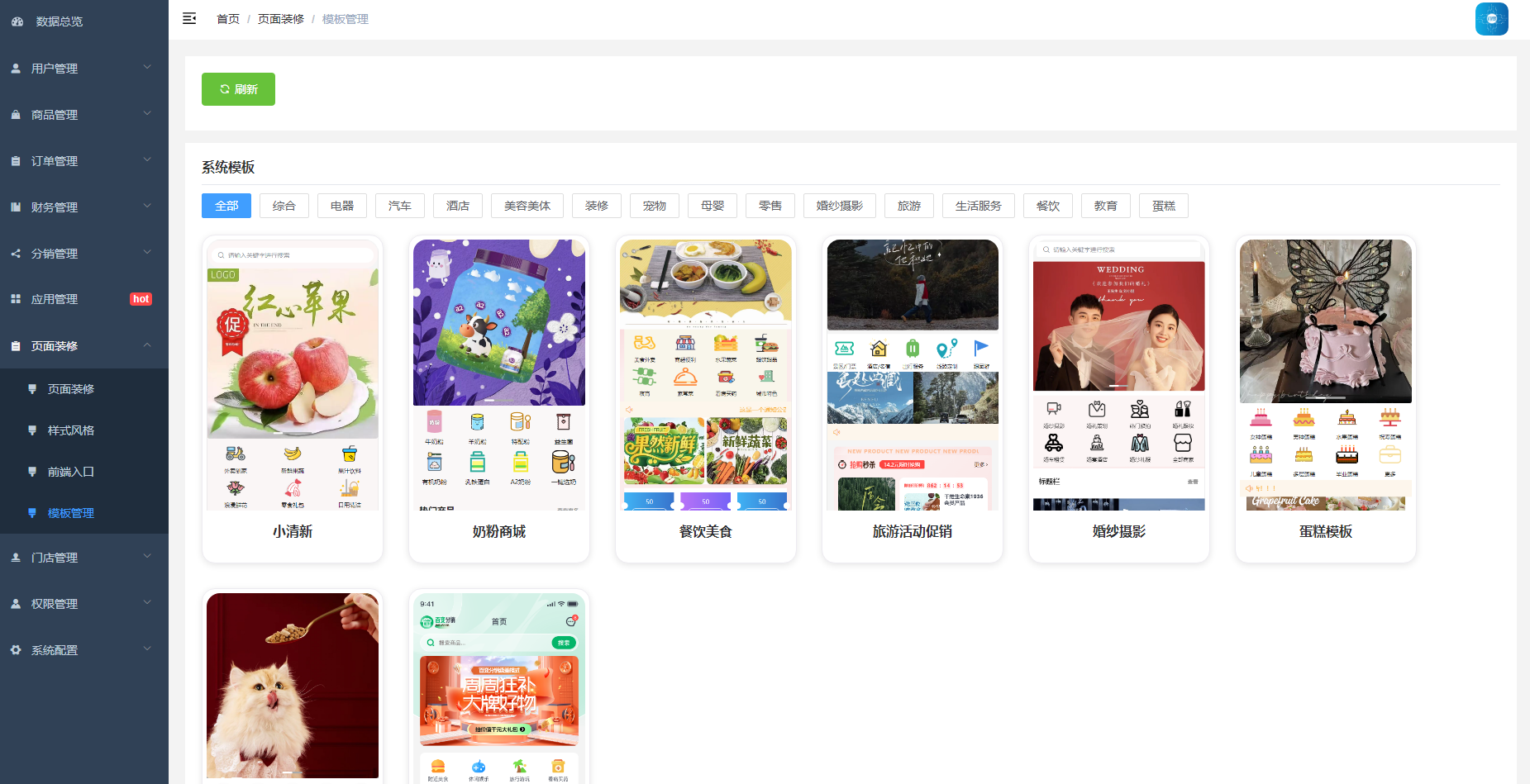Expand the 门店管理 menu chevron
This screenshot has height=784, width=1530.
pos(147,557)
